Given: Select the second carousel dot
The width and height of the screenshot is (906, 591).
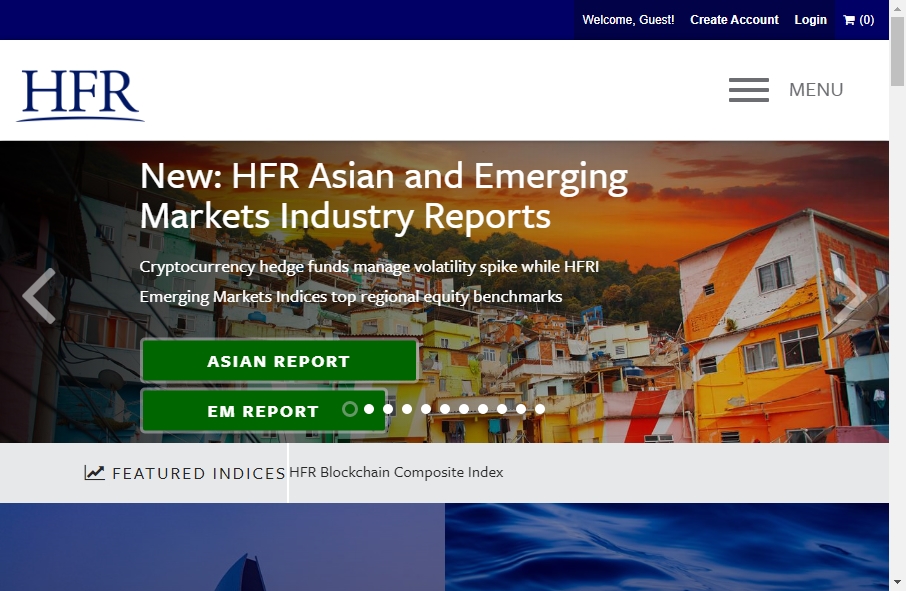Looking at the screenshot, I should [369, 409].
